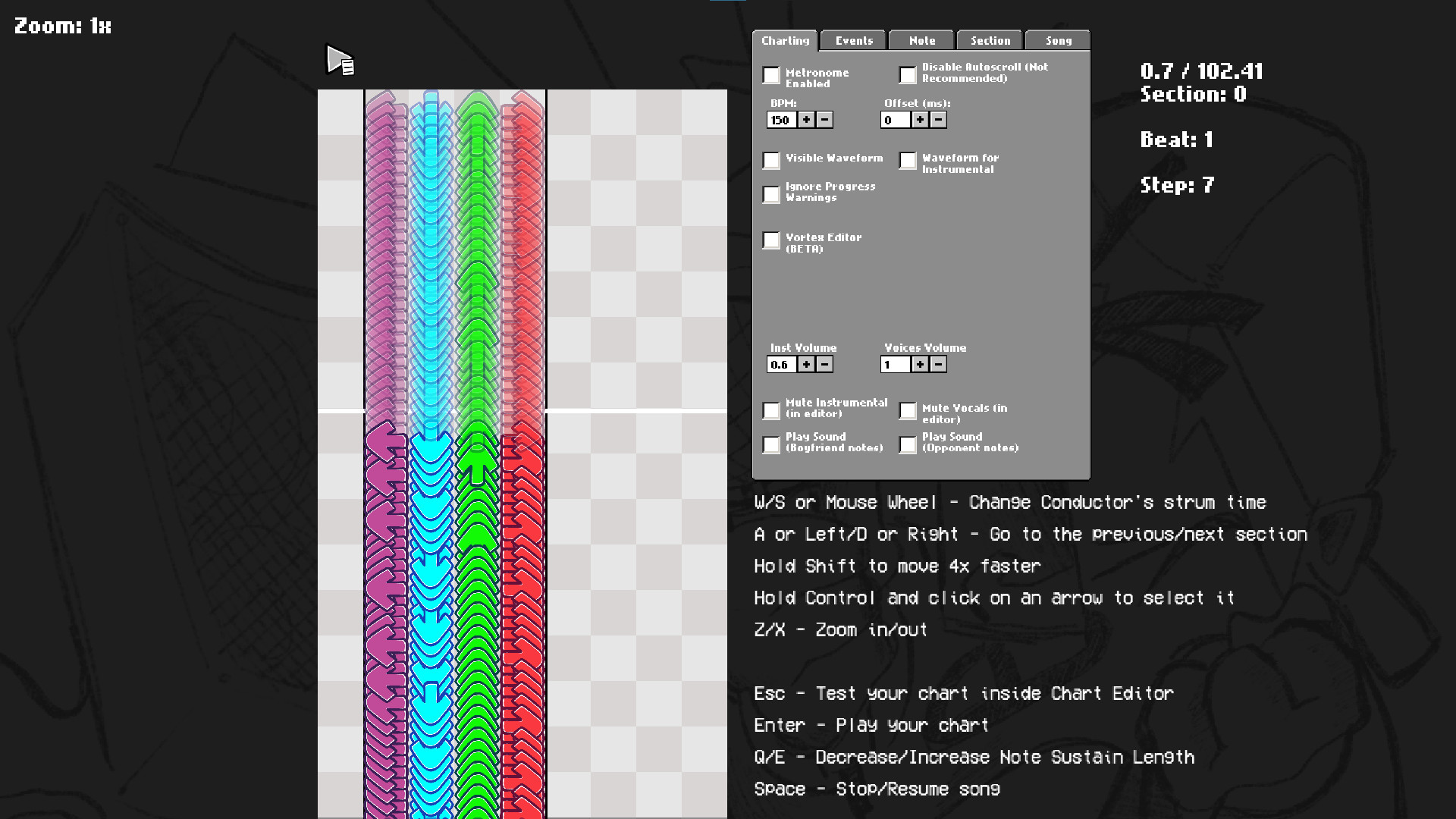Image resolution: width=1456 pixels, height=819 pixels.
Task: Enable the Metronome checkbox
Action: point(771,75)
